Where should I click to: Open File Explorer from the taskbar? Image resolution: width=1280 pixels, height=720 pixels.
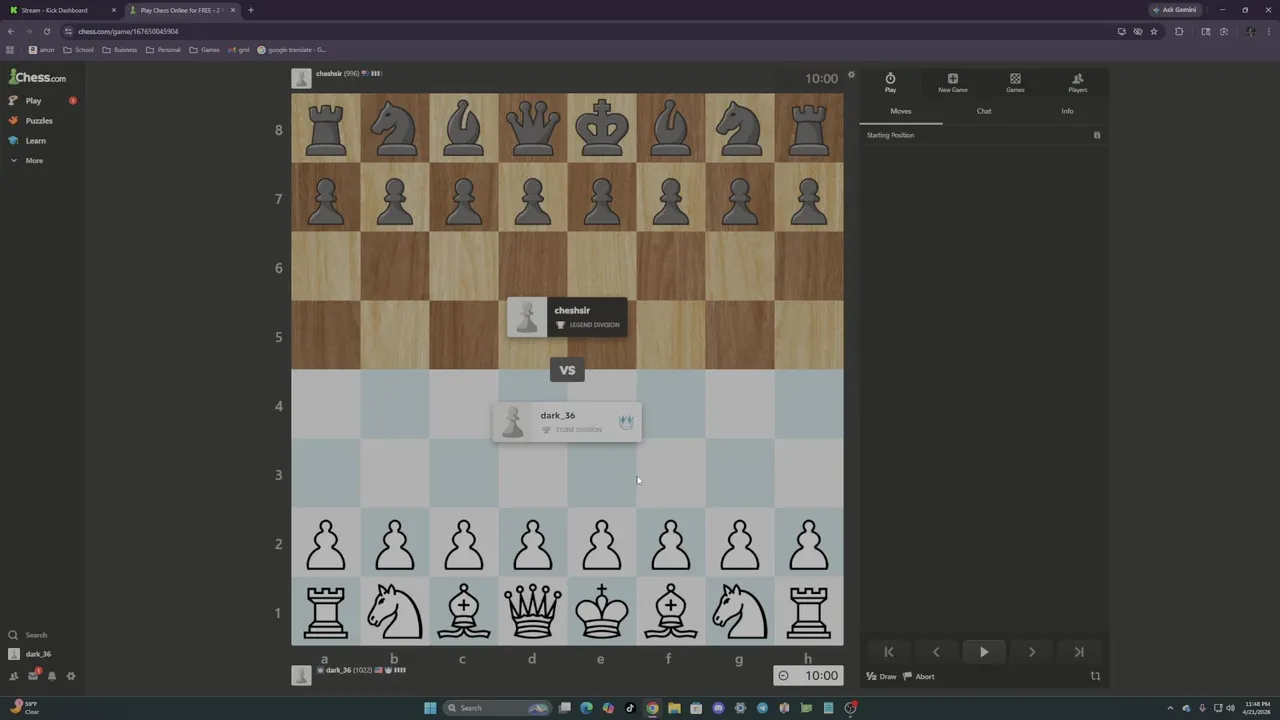(674, 708)
